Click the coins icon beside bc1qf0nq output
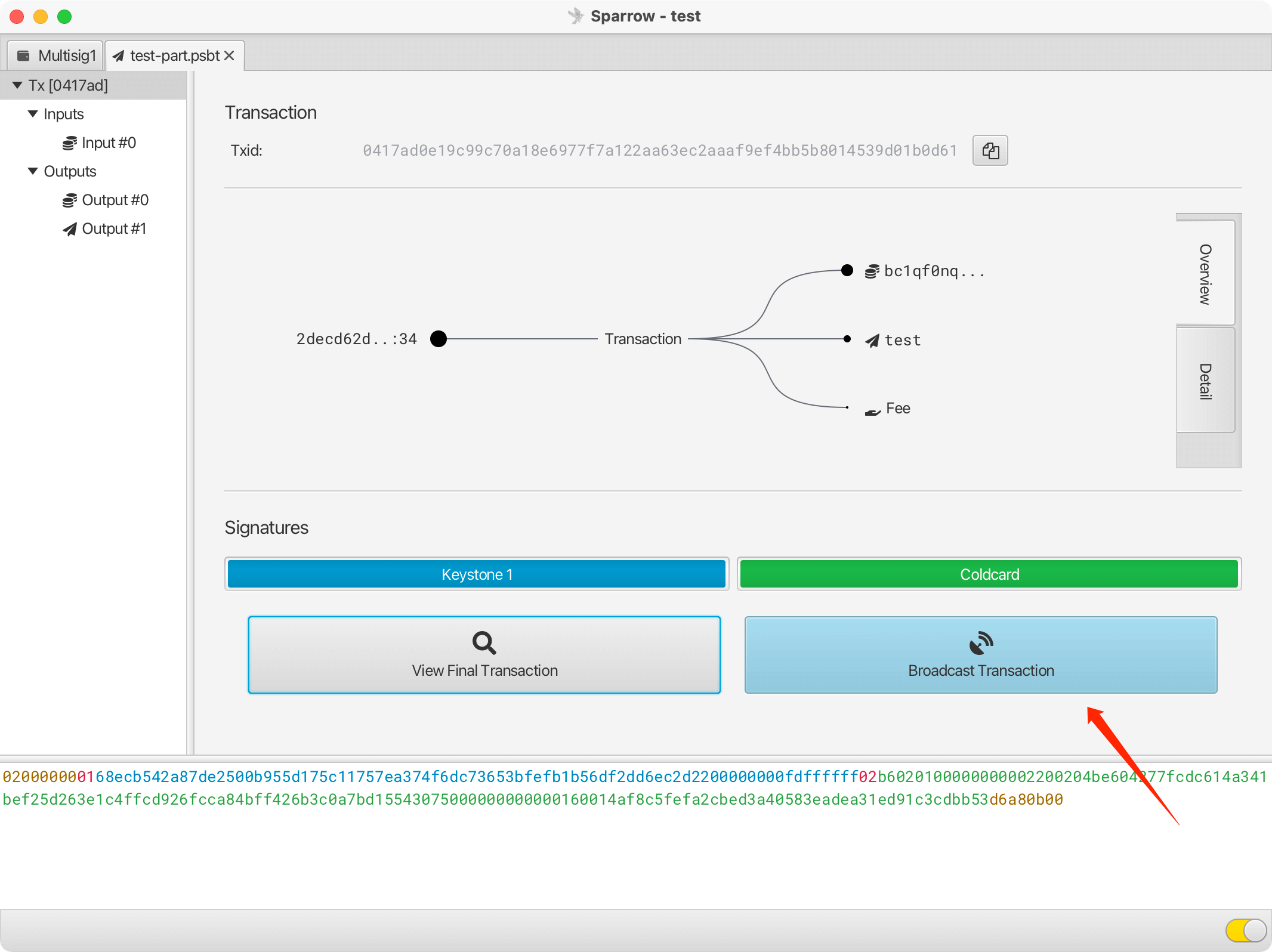Viewport: 1272px width, 952px height. coord(872,271)
